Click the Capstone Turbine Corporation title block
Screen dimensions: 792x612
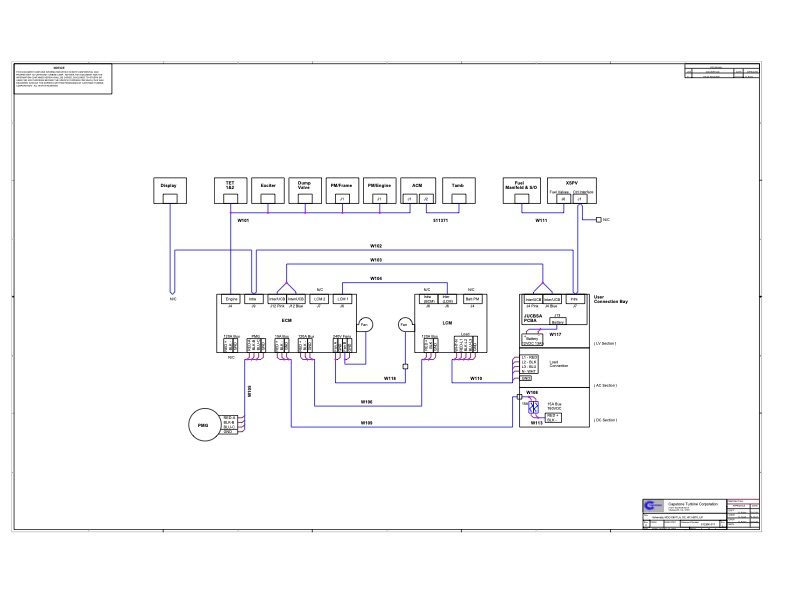[x=701, y=514]
